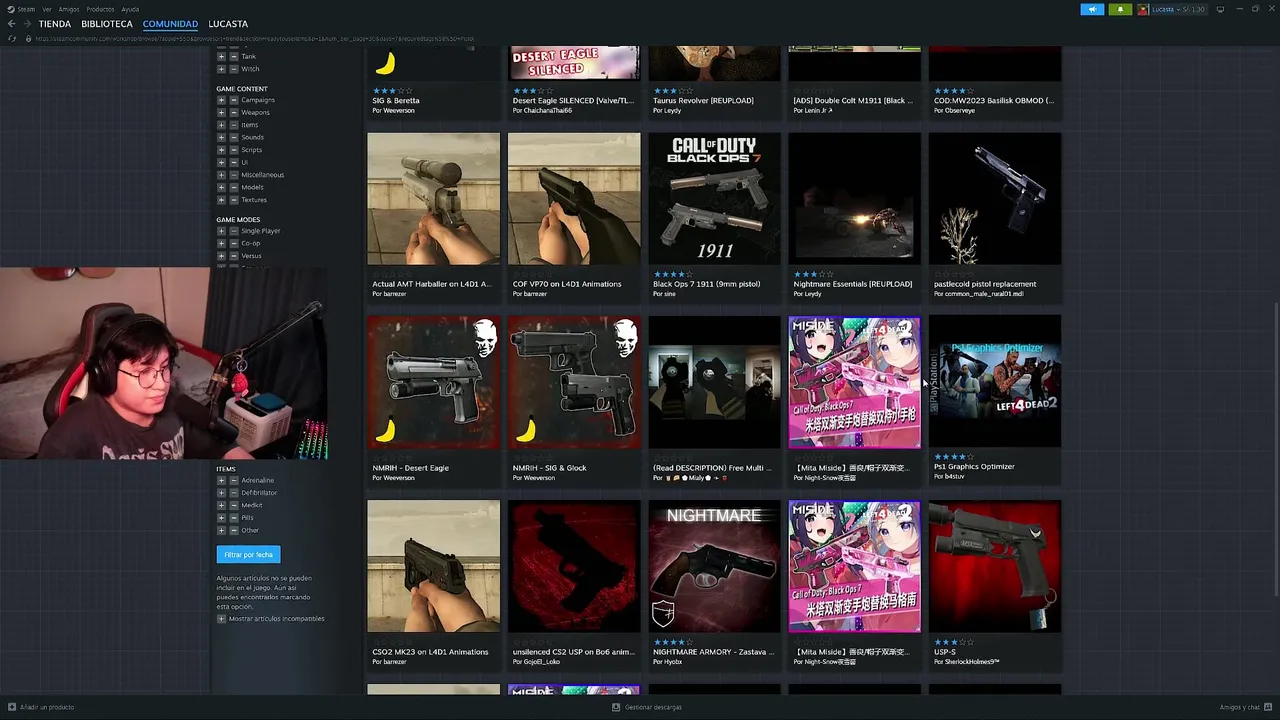Exclude Miscellaneous with the minus button

[234, 175]
